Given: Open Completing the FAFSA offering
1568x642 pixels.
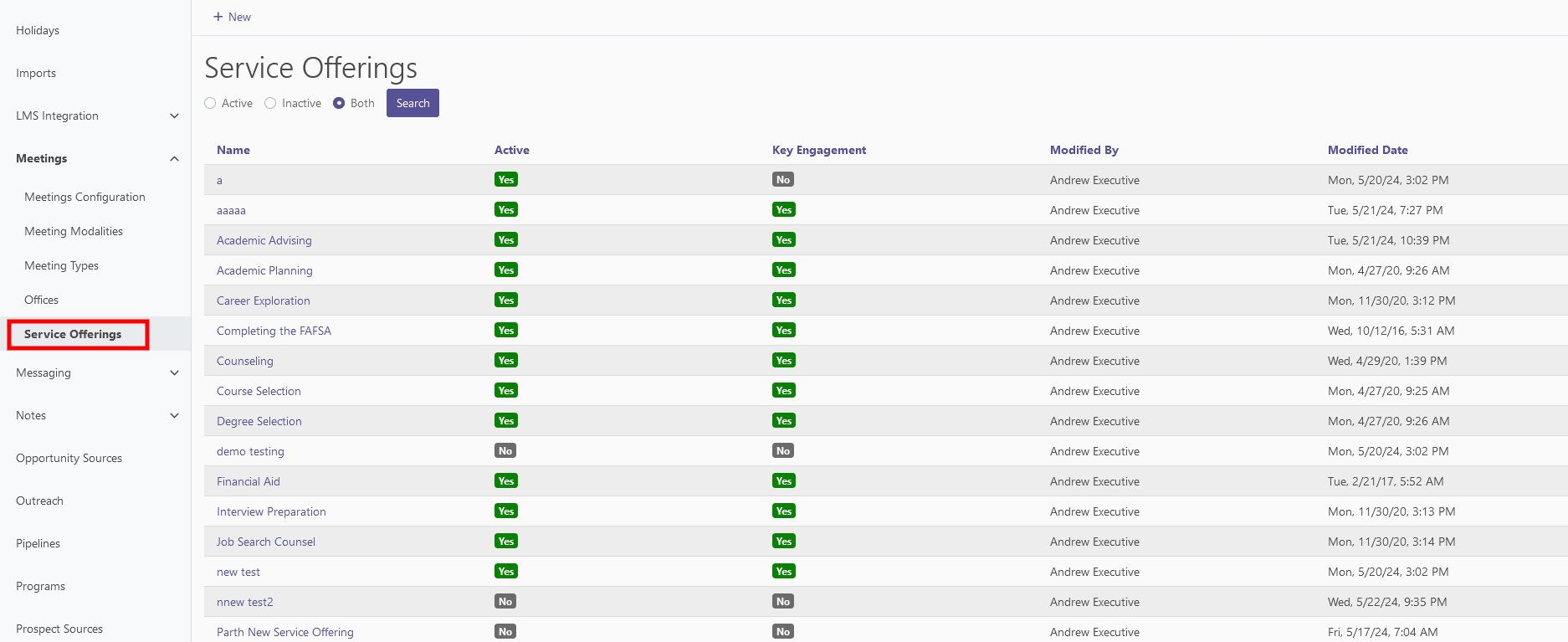Looking at the screenshot, I should pyautogui.click(x=274, y=331).
